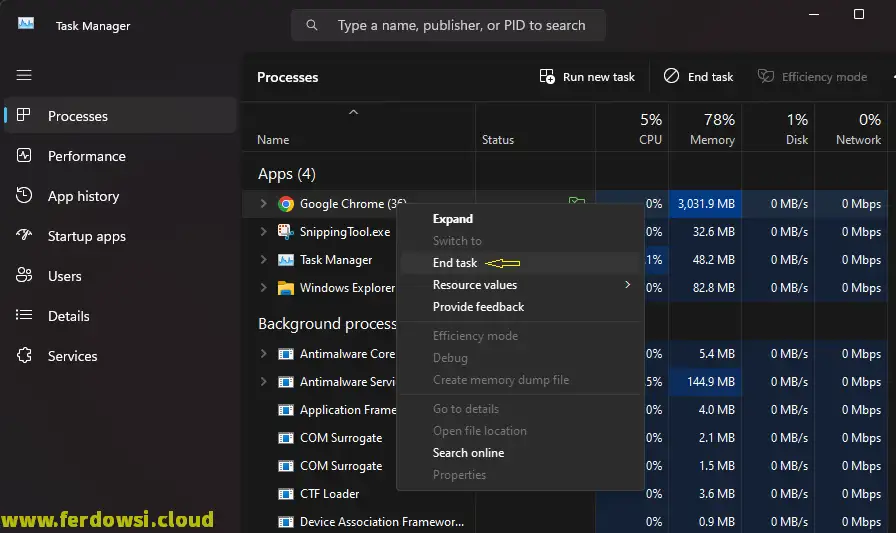Choose Provide feedback in the context menu
Screen dimensions: 896x533
[x=520, y=307]
